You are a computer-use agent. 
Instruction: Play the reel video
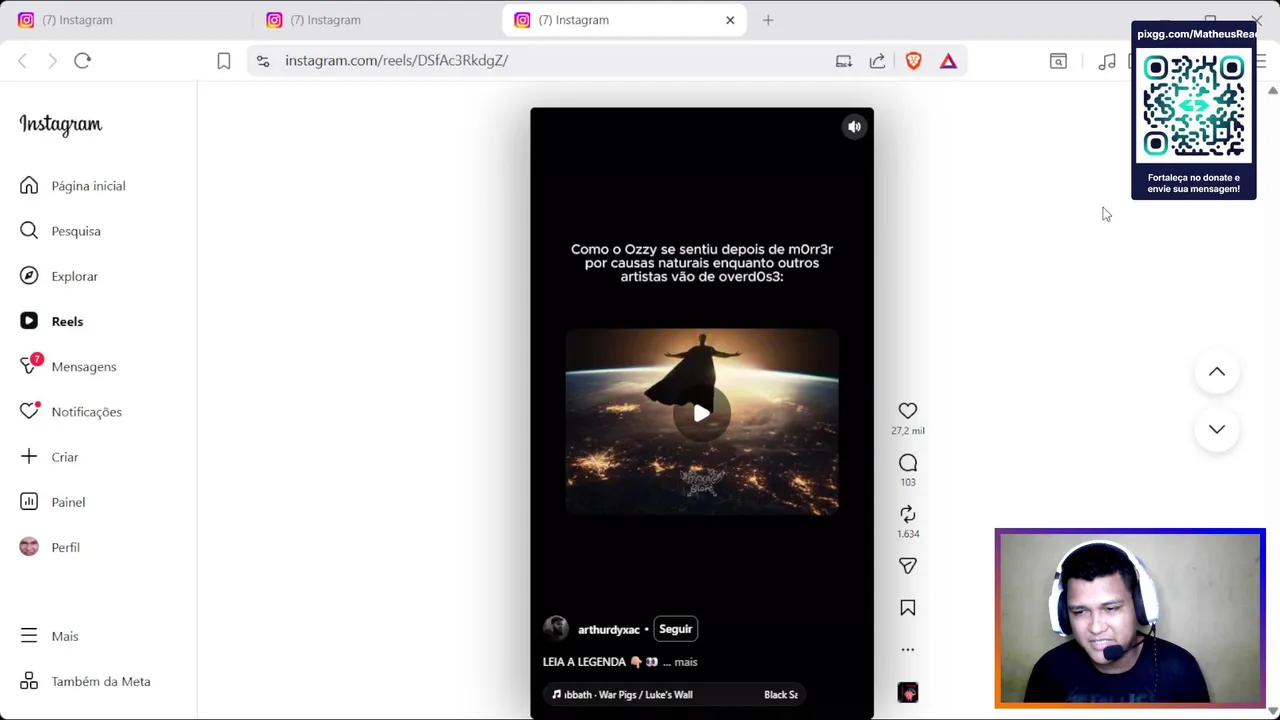pyautogui.click(x=702, y=413)
